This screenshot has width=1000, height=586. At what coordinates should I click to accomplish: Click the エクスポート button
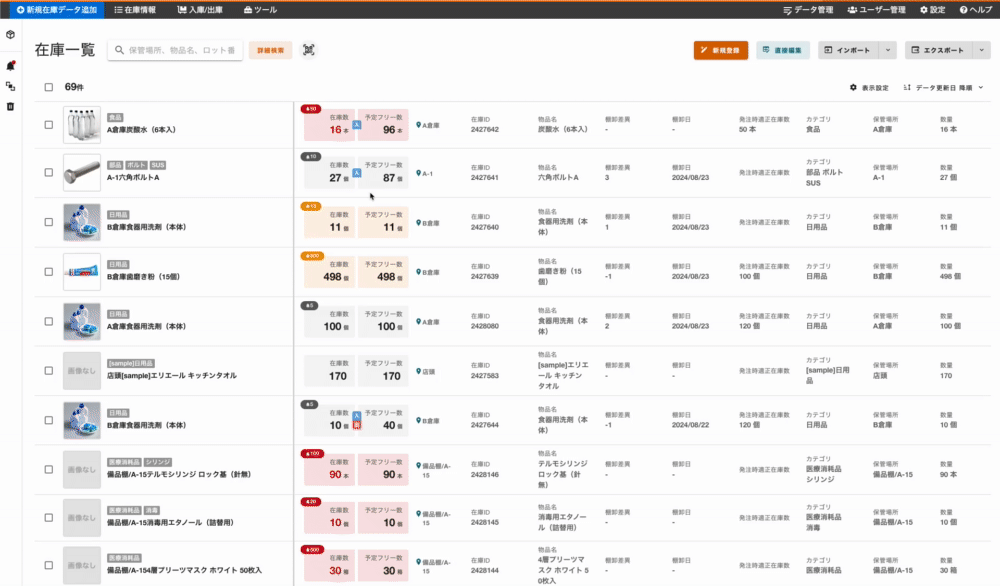tap(939, 50)
